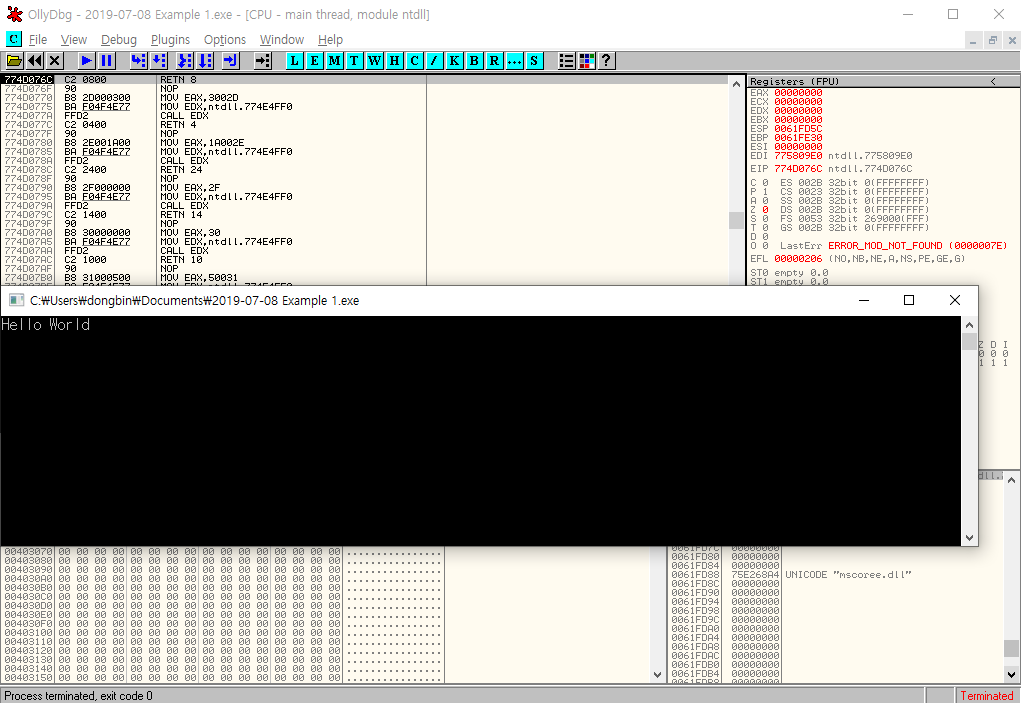Open Patches window with slash button

click(x=434, y=61)
